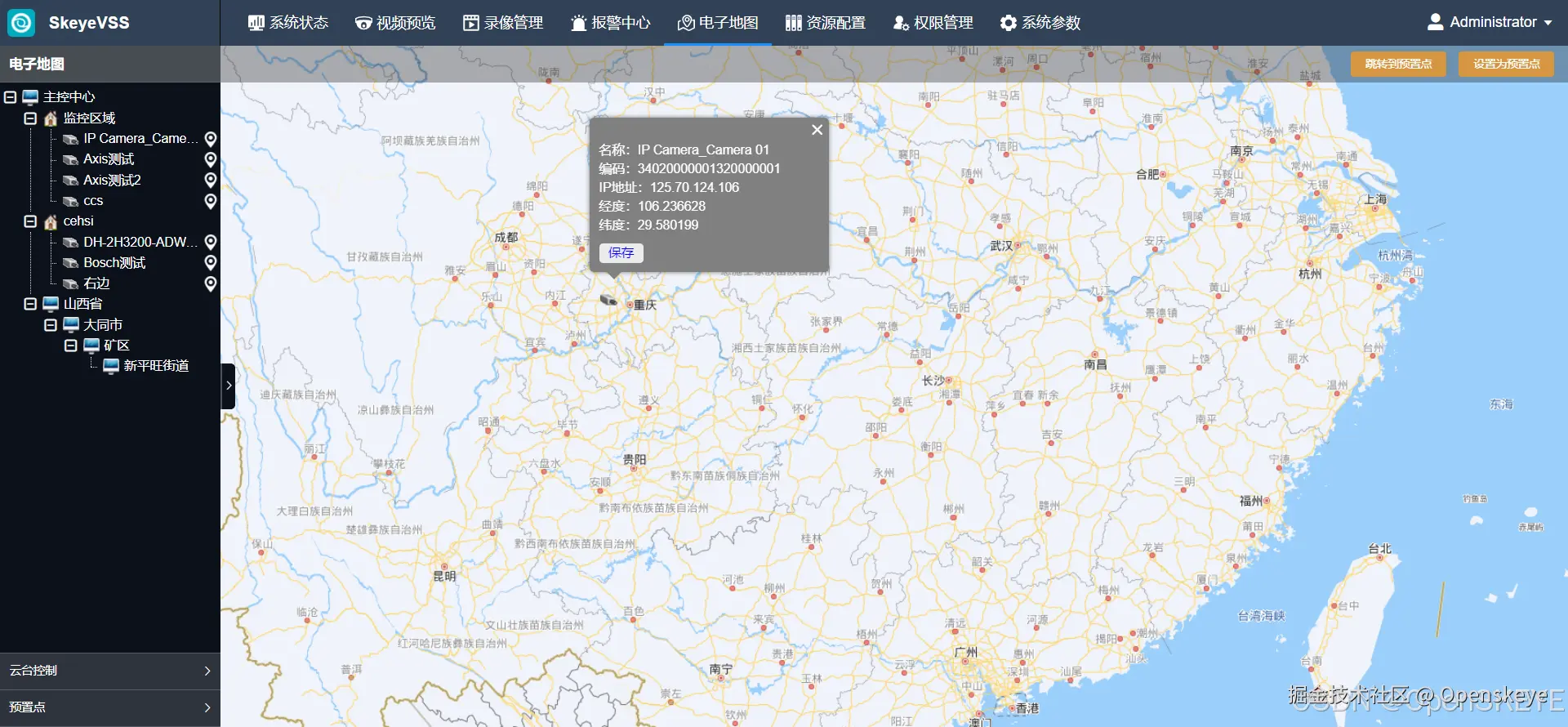Select IP Camera_Came... in the tree

click(140, 139)
